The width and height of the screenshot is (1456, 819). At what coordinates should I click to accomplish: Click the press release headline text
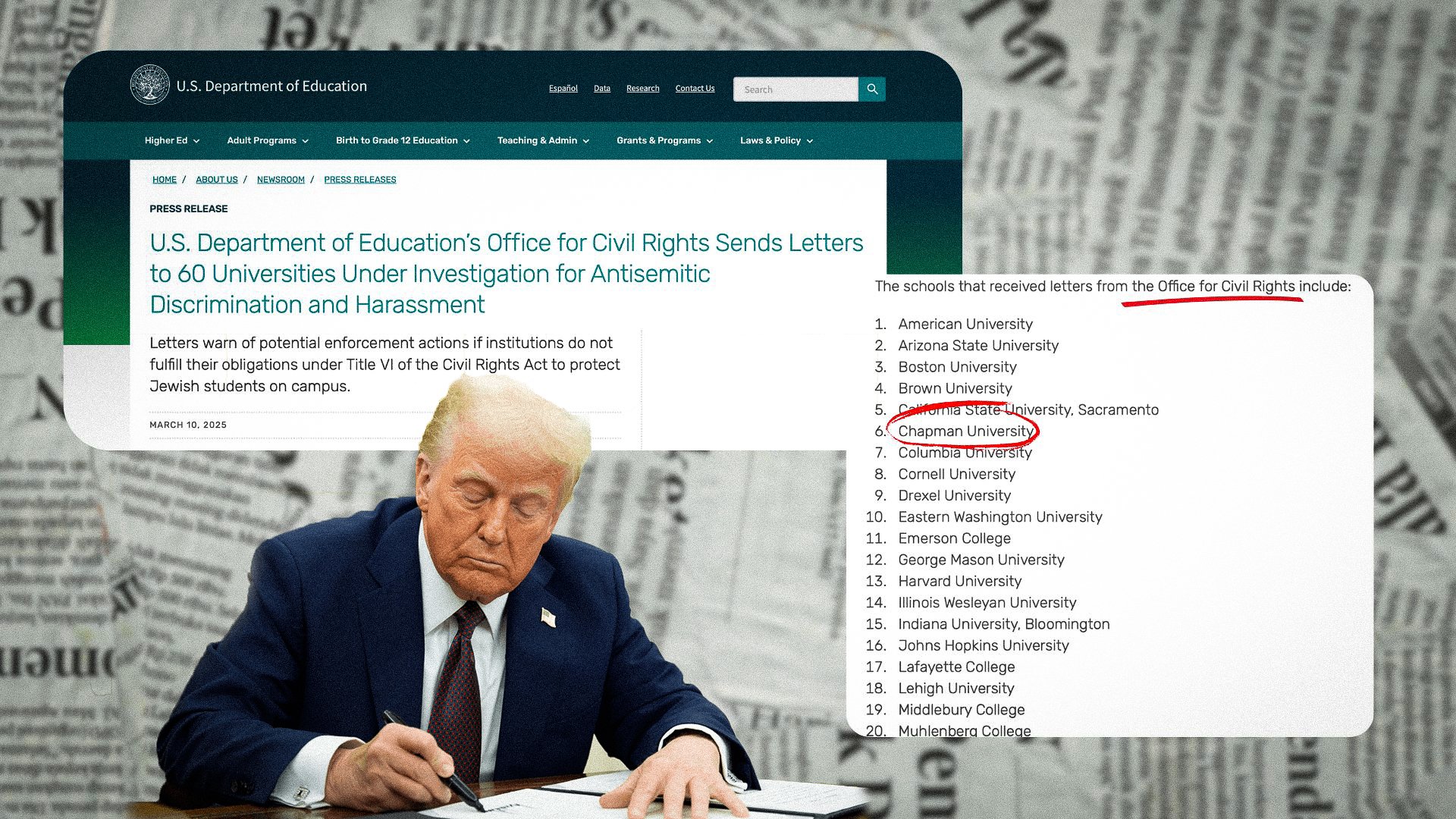click(x=507, y=274)
